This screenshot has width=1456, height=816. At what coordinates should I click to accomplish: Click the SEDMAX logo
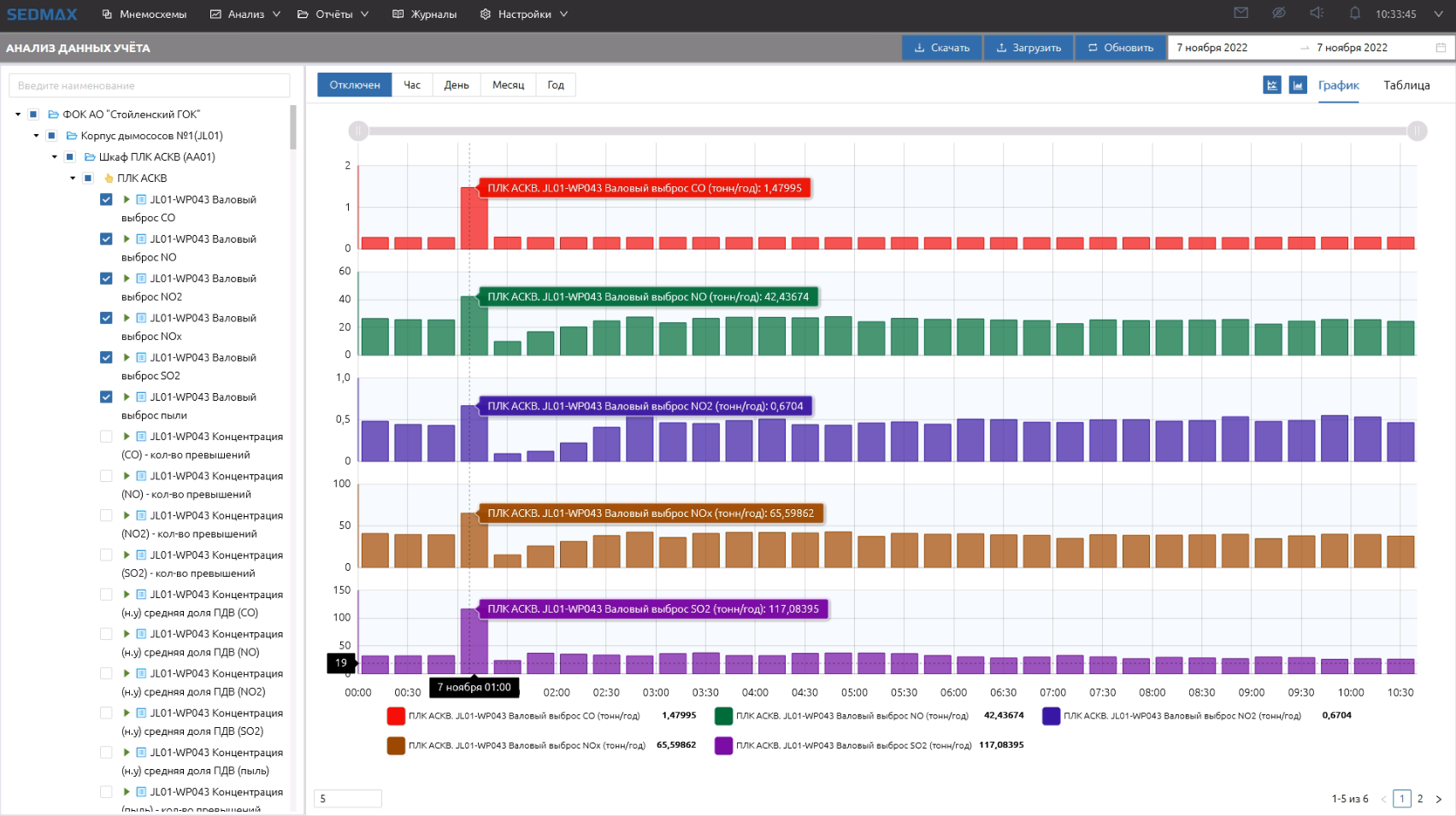click(42, 15)
